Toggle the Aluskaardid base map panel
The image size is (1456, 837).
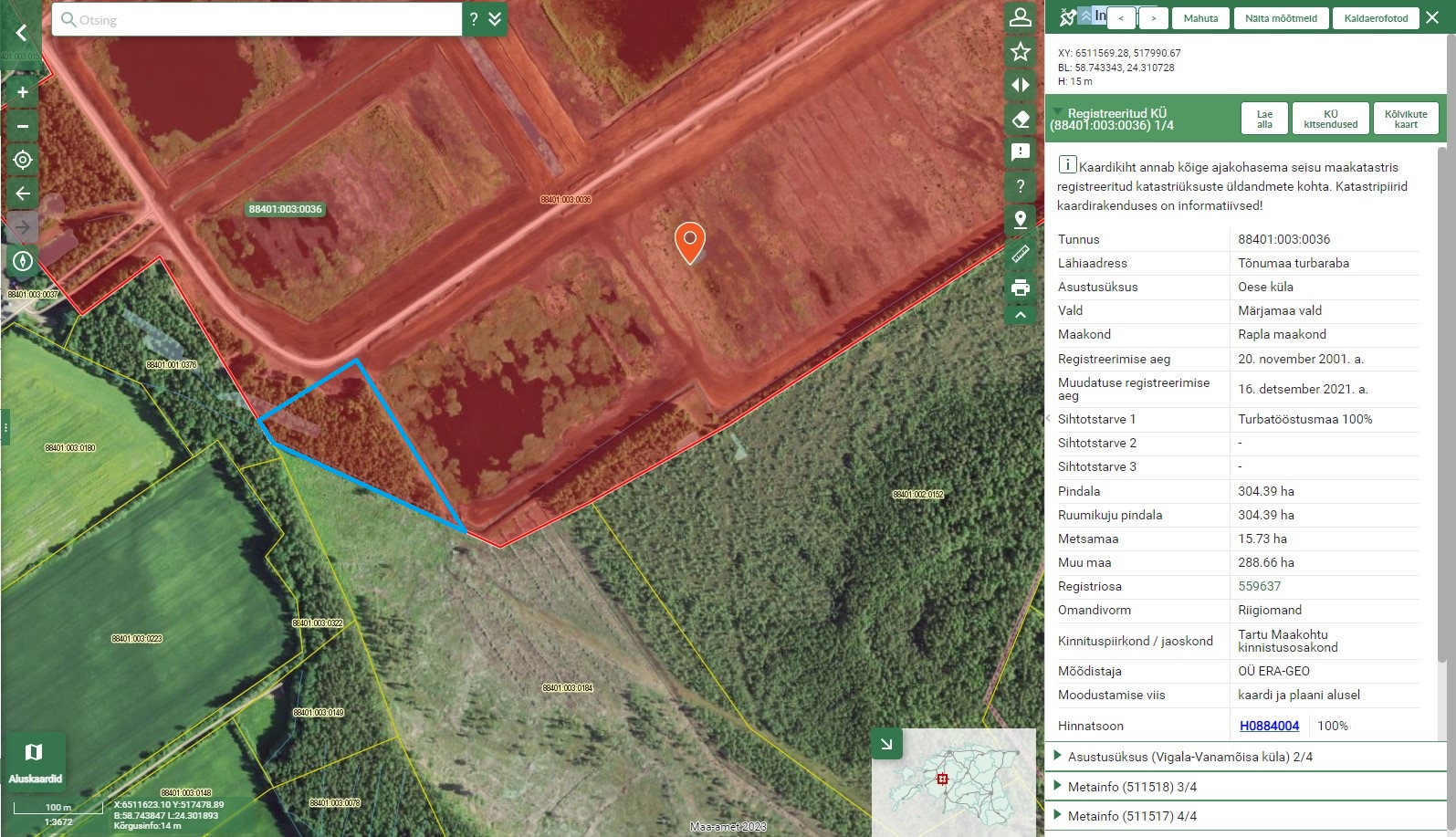tap(34, 760)
